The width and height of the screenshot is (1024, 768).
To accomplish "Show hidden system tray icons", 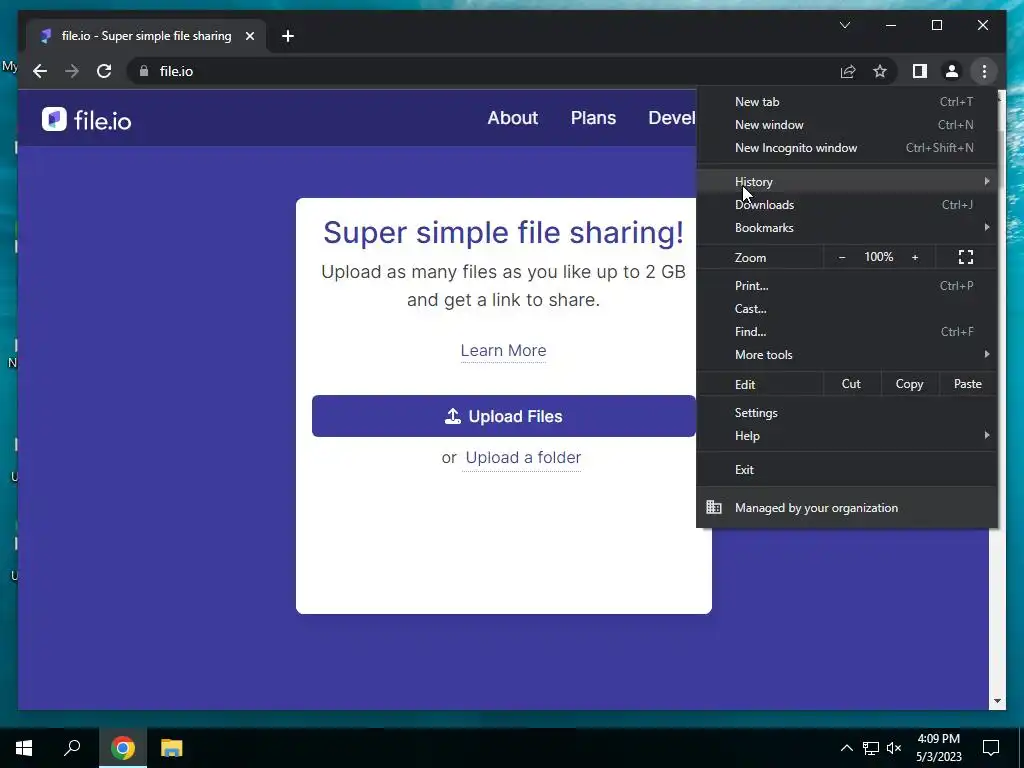I will [846, 748].
